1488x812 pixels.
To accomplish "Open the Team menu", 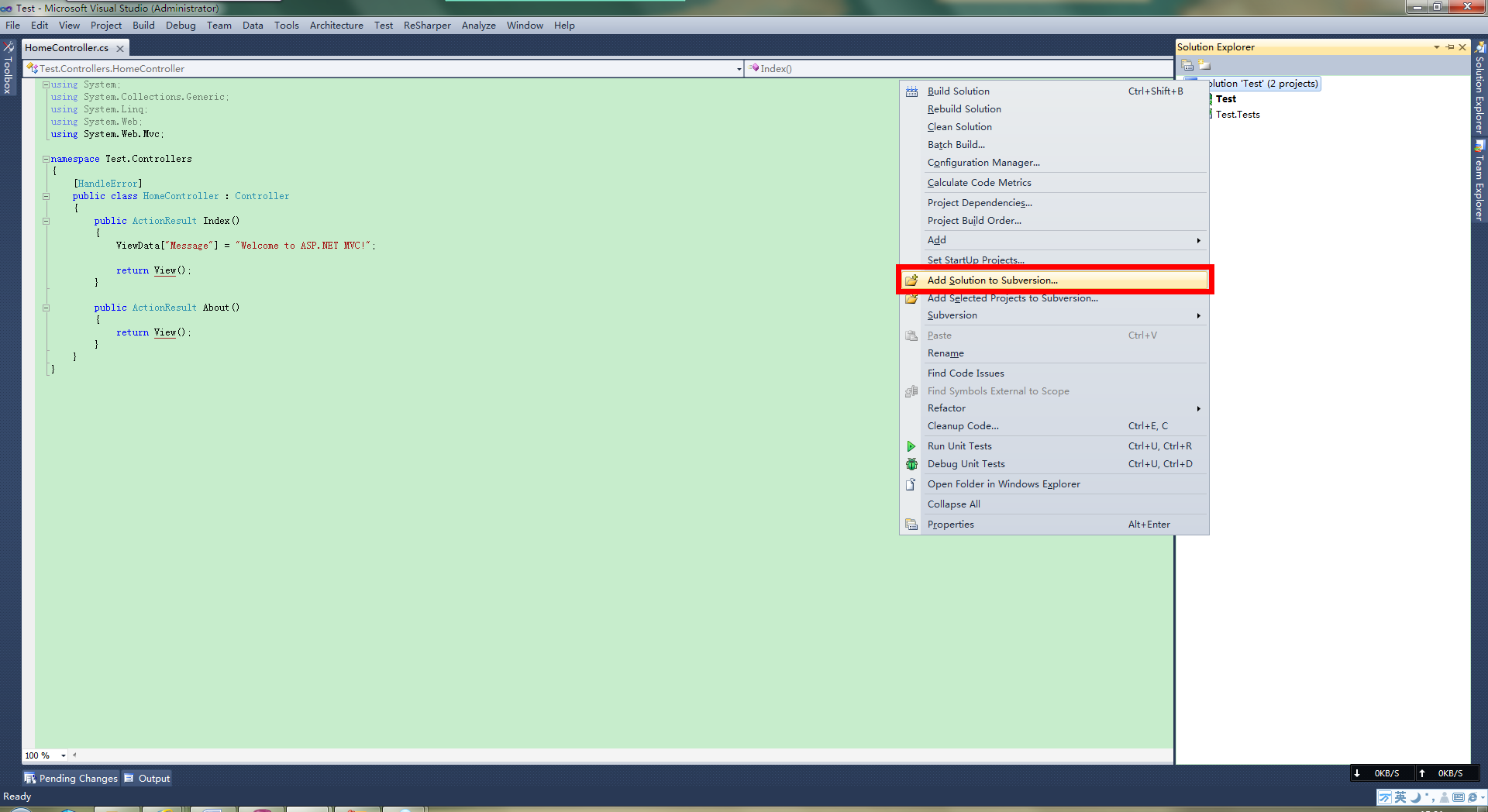I will [x=219, y=26].
